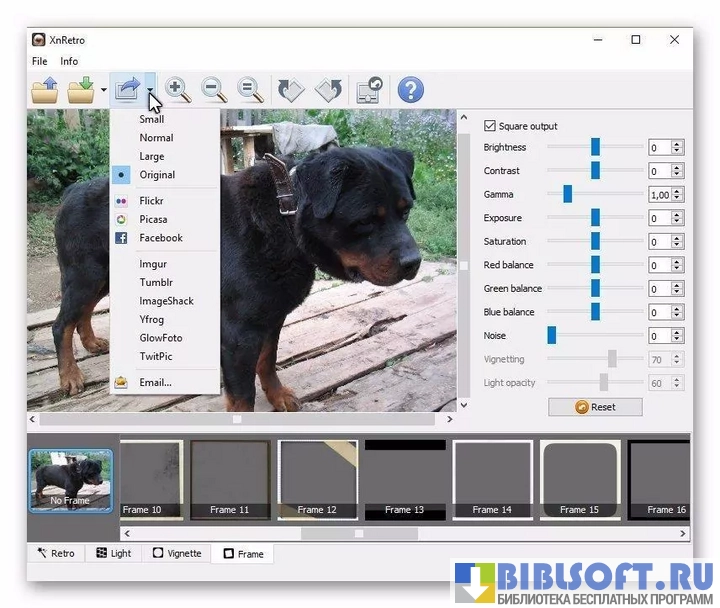Open the dropdown arrow next to Save
The width and height of the screenshot is (720, 608).
tap(103, 91)
